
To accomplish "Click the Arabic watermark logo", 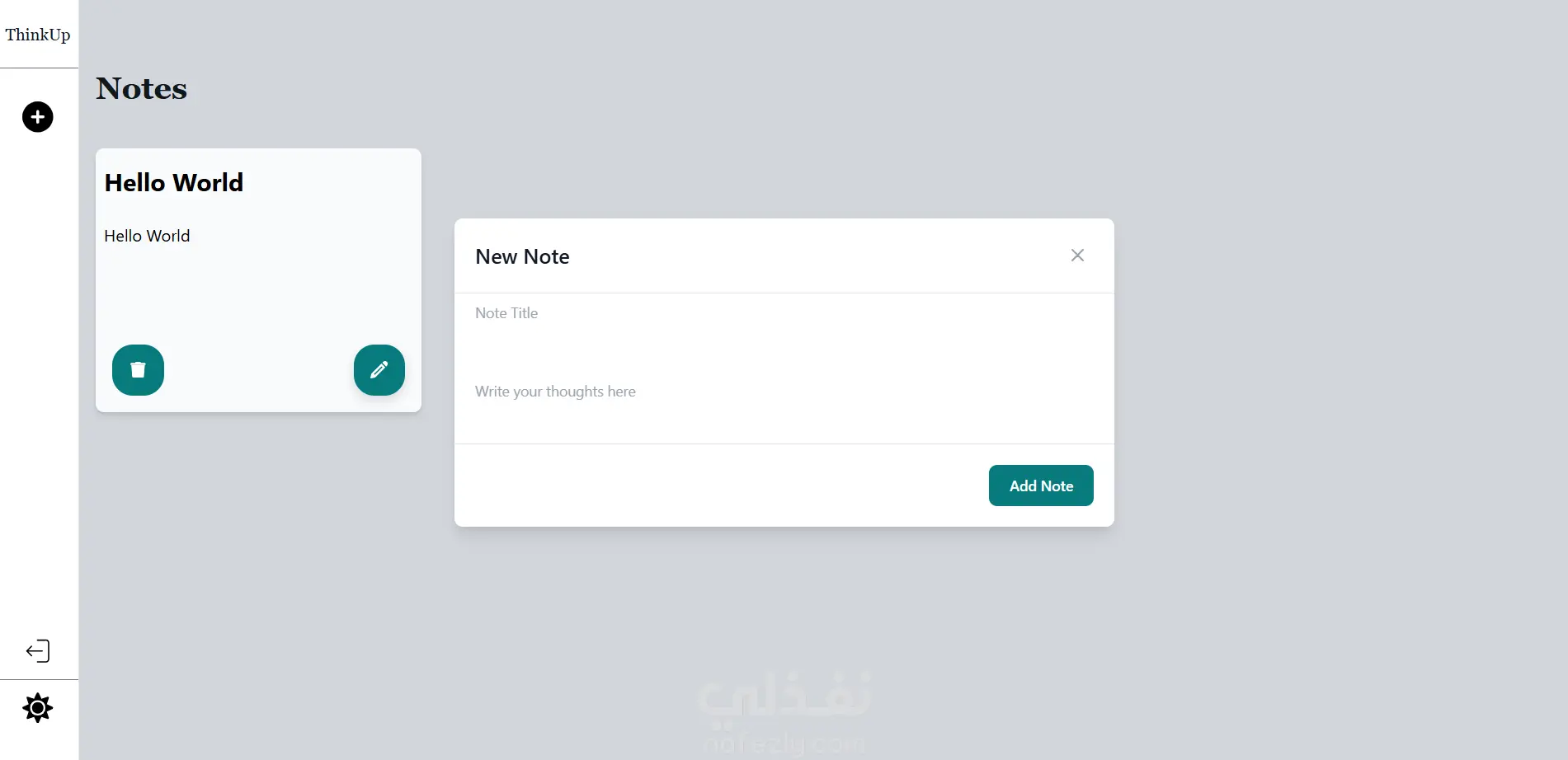I will click(x=784, y=694).
